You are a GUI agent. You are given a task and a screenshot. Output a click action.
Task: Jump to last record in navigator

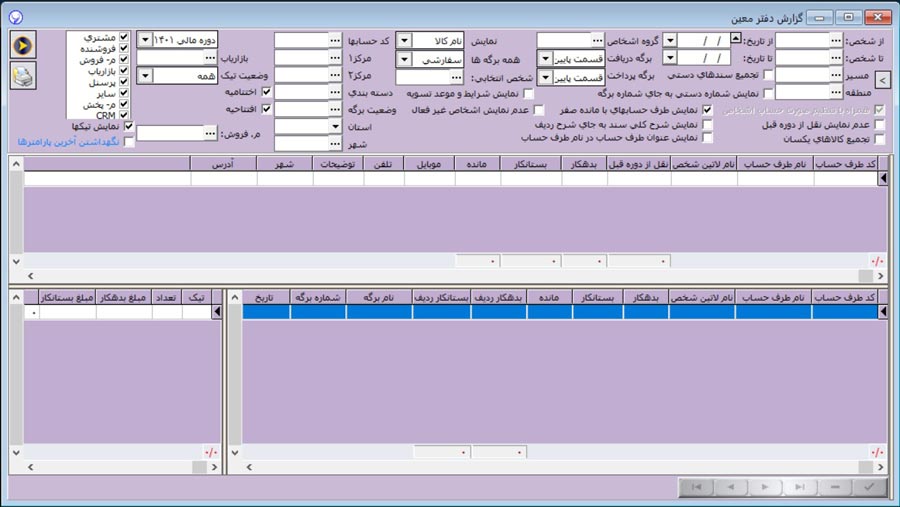[x=800, y=487]
